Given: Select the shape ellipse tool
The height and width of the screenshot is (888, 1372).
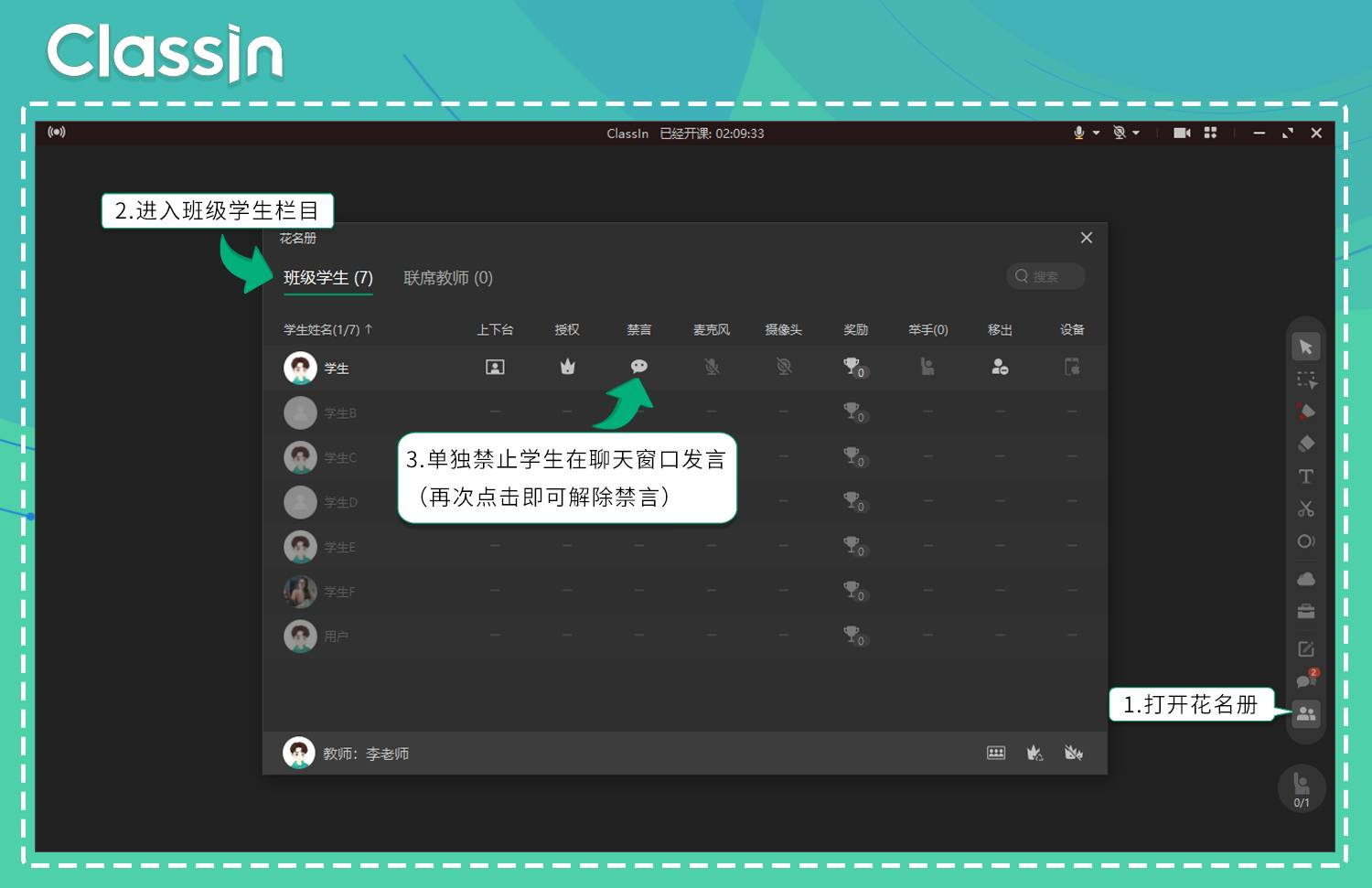Looking at the screenshot, I should coord(1306,541).
